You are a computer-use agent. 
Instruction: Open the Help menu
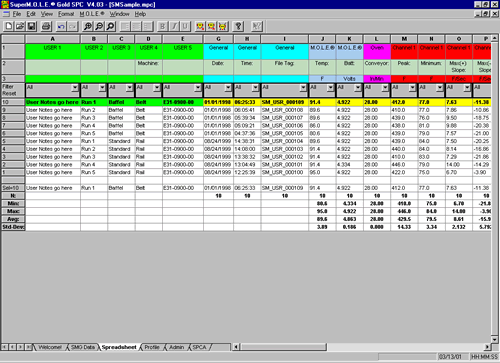[x=140, y=14]
